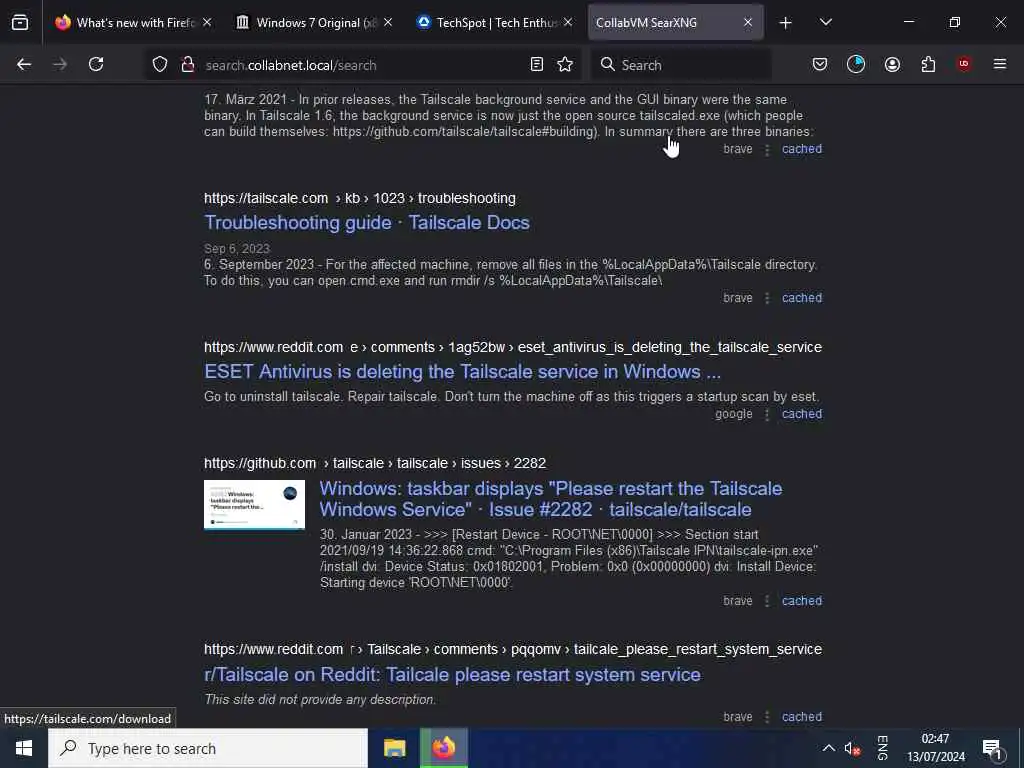
Task: Open options dots for r/Tailscale Reddit result
Action: click(x=767, y=716)
